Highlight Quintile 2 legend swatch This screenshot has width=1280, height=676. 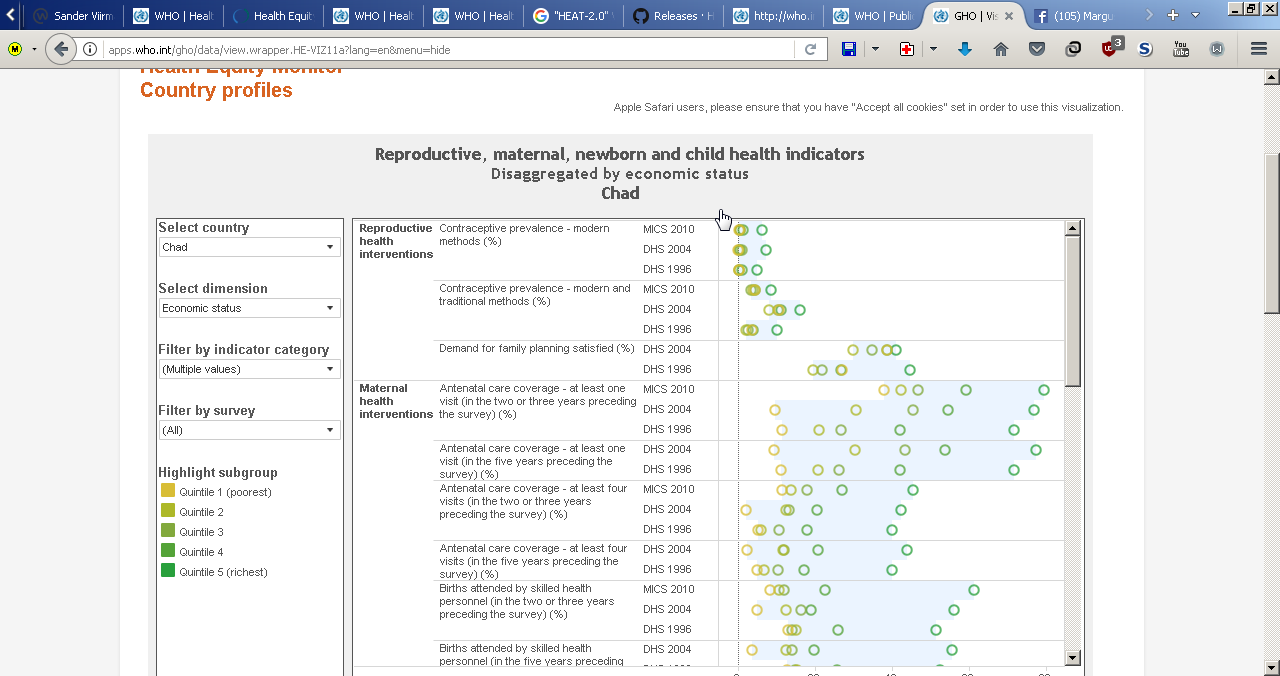coord(168,511)
